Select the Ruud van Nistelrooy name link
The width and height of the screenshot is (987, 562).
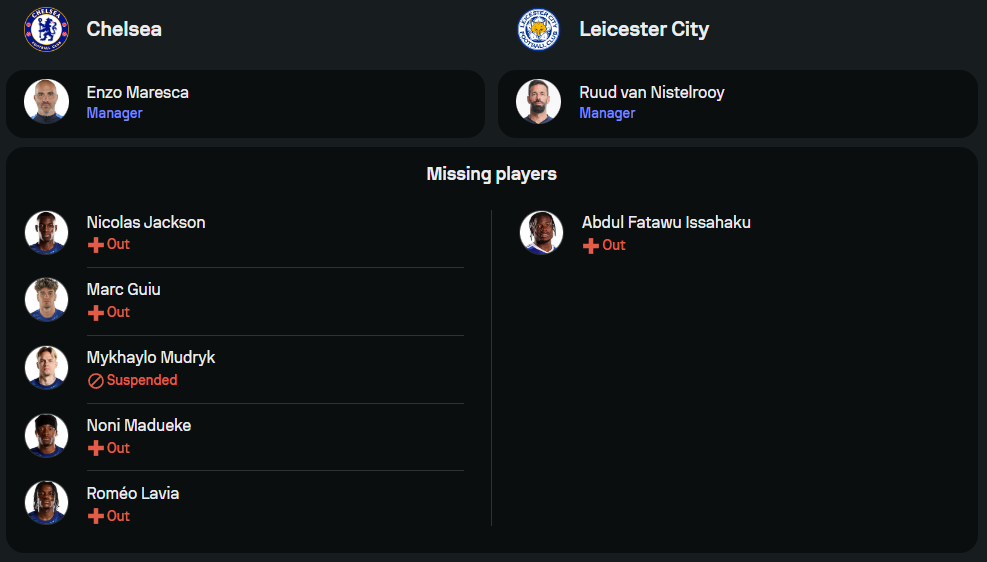tap(652, 92)
